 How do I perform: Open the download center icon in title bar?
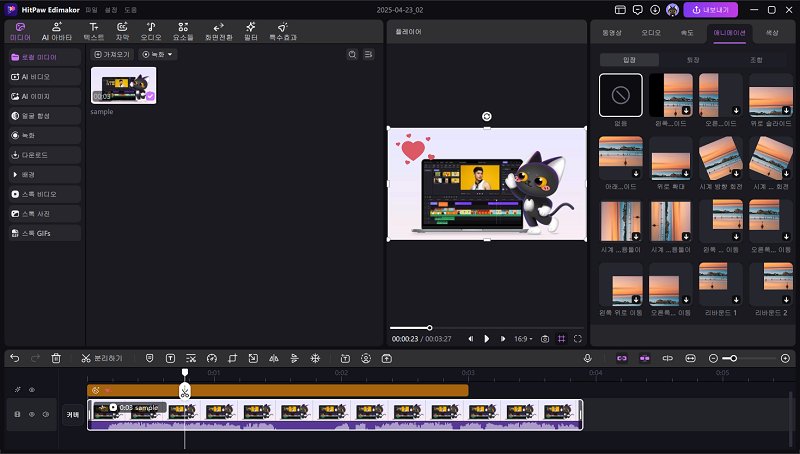coord(655,10)
